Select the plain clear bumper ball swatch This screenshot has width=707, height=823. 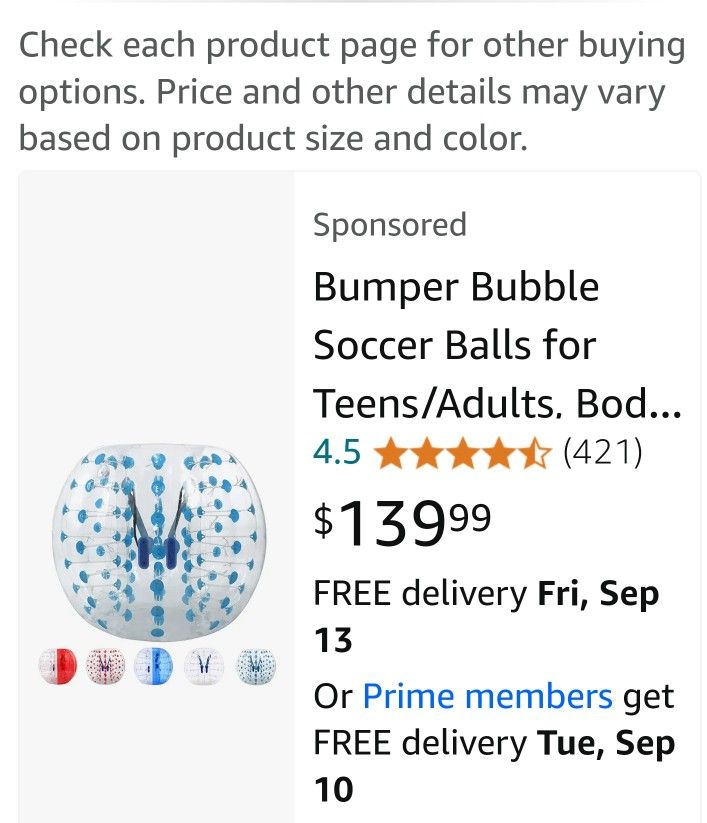click(x=206, y=666)
